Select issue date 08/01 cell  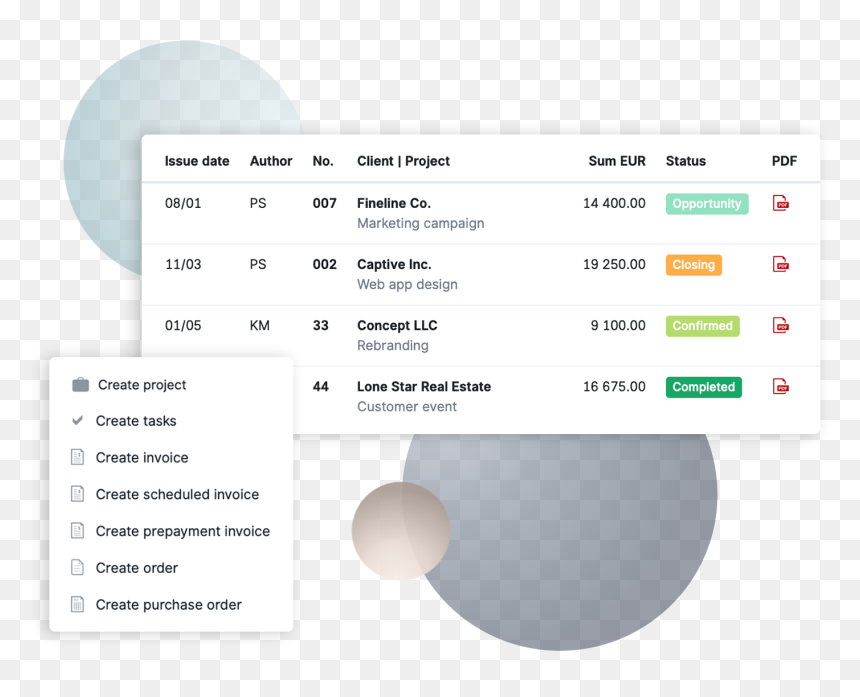click(x=183, y=203)
